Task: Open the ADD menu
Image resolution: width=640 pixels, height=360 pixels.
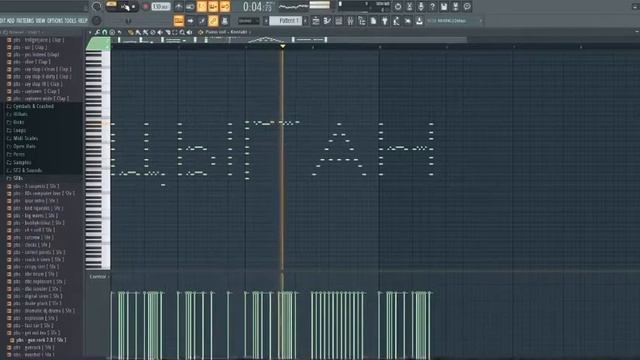Action: click(11, 20)
